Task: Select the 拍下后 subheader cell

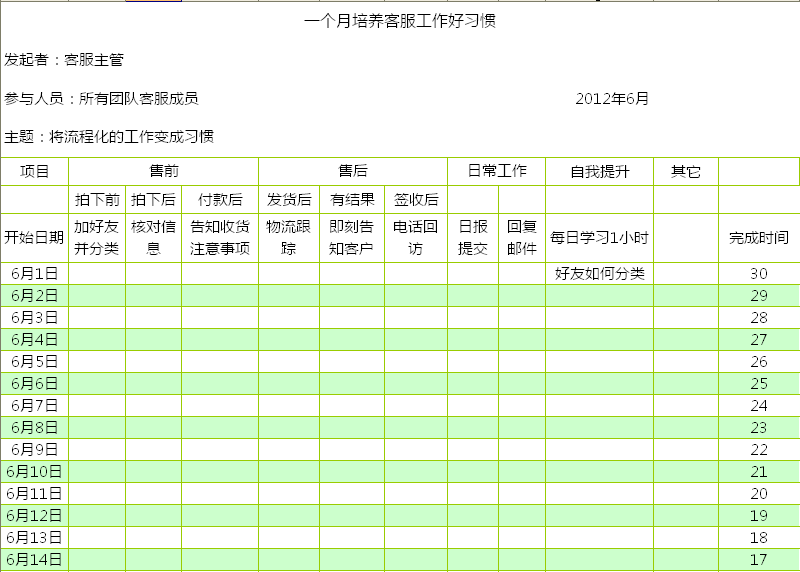Action: pos(154,200)
